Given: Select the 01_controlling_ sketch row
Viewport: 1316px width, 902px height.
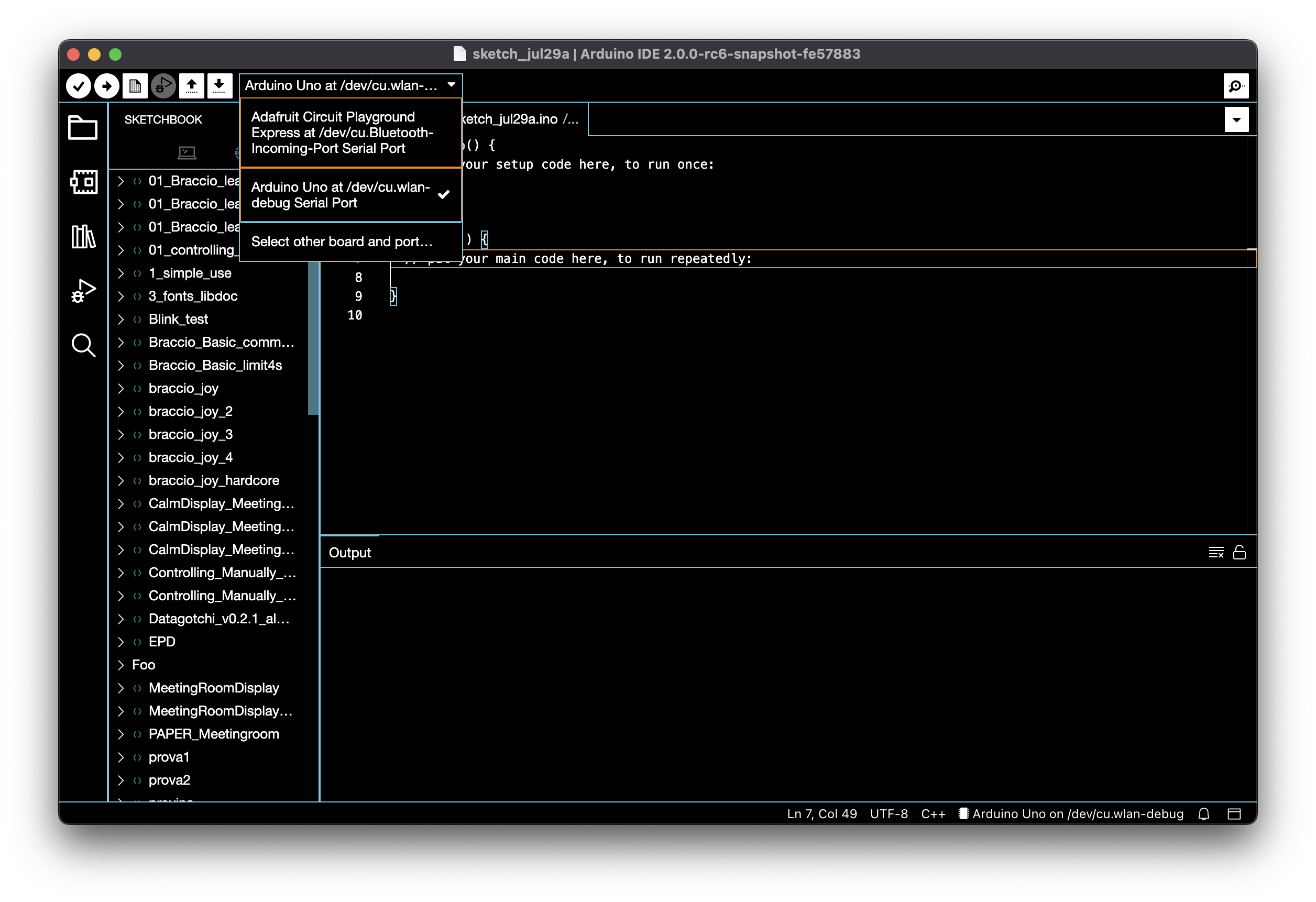Looking at the screenshot, I should pos(174,250).
